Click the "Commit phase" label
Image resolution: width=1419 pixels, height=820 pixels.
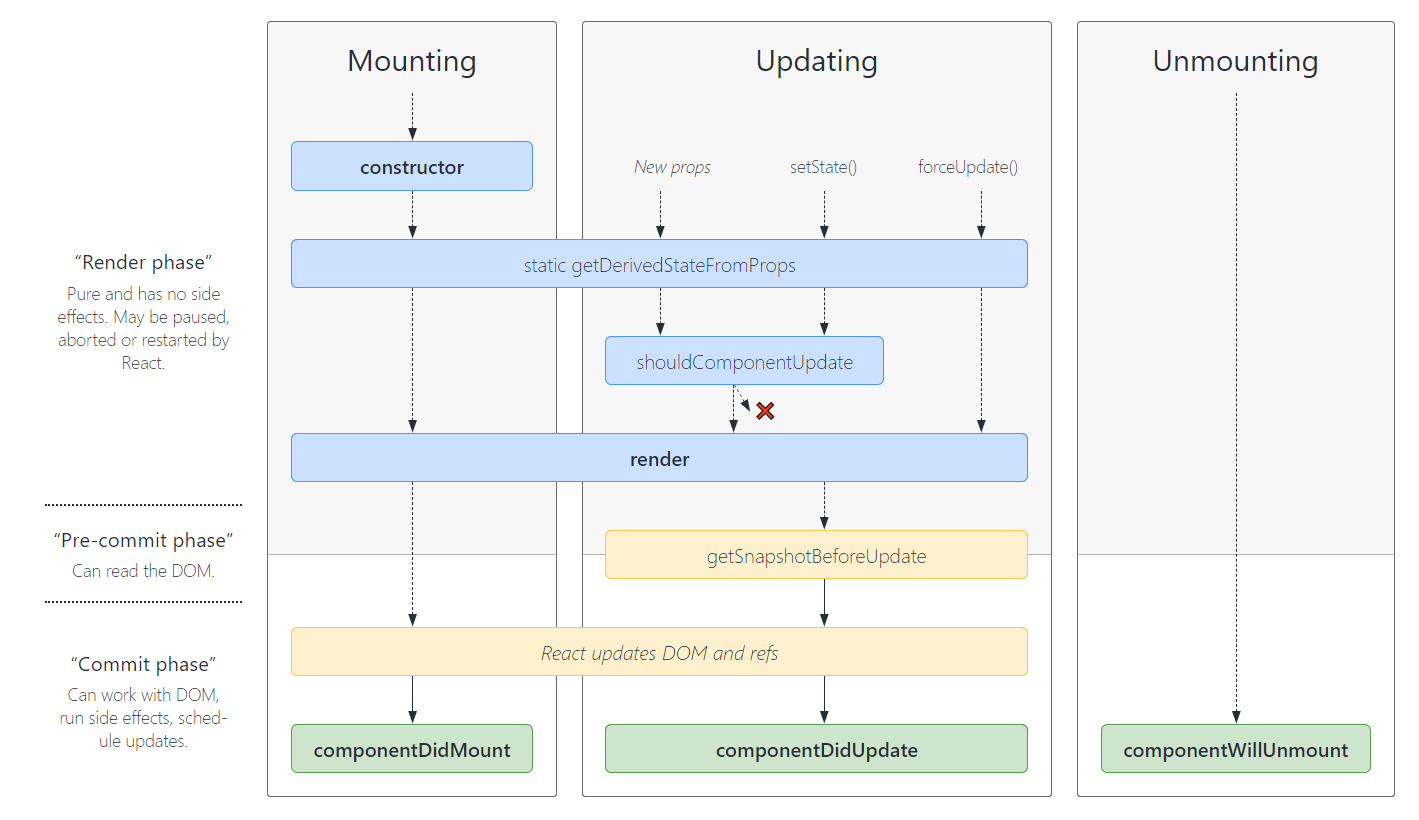coord(143,664)
